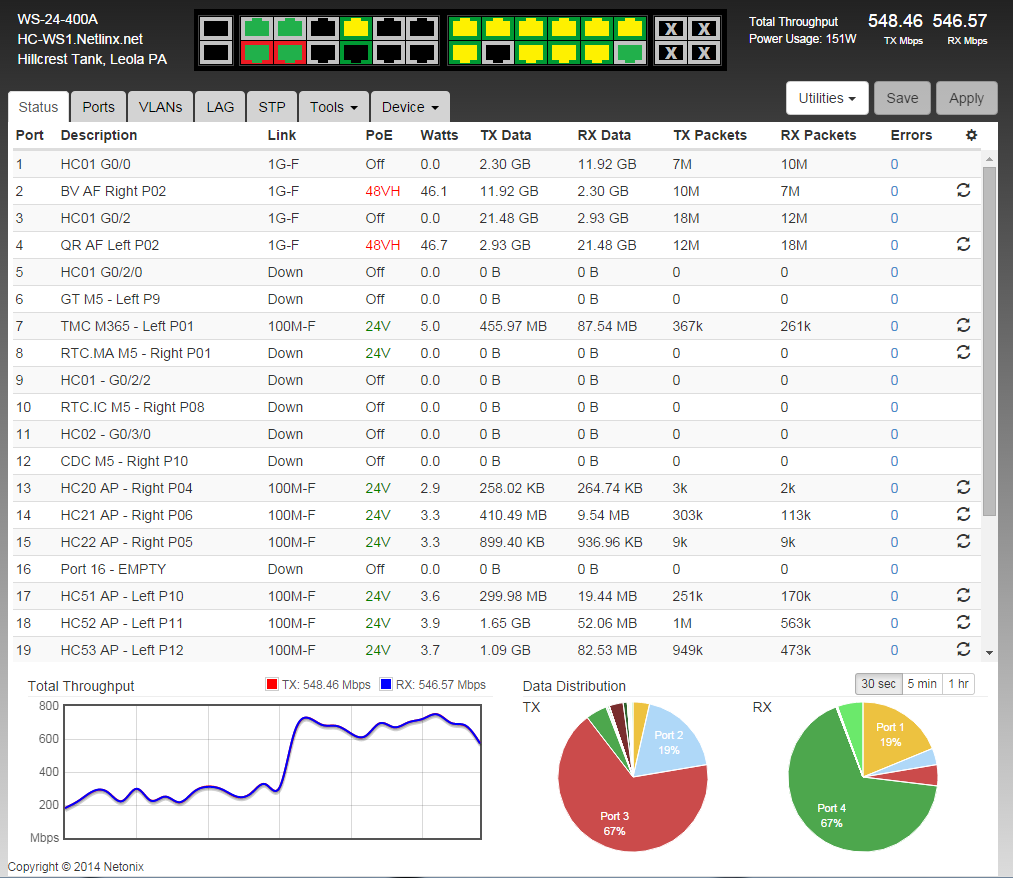Click the Errors 0 link for port 7
Screen dimensions: 1013x878
coord(894,326)
